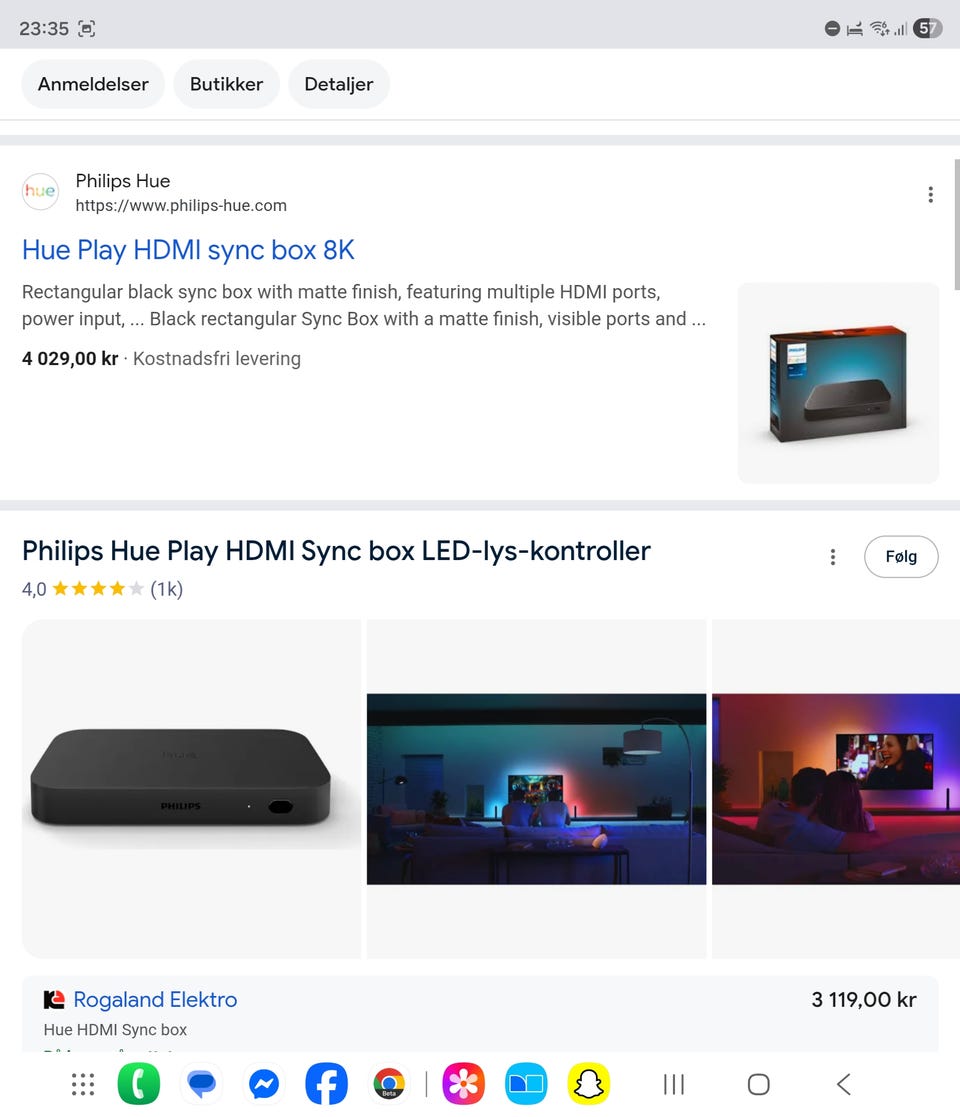Switch to the Butikker tab
960x1117 pixels.
[226, 84]
